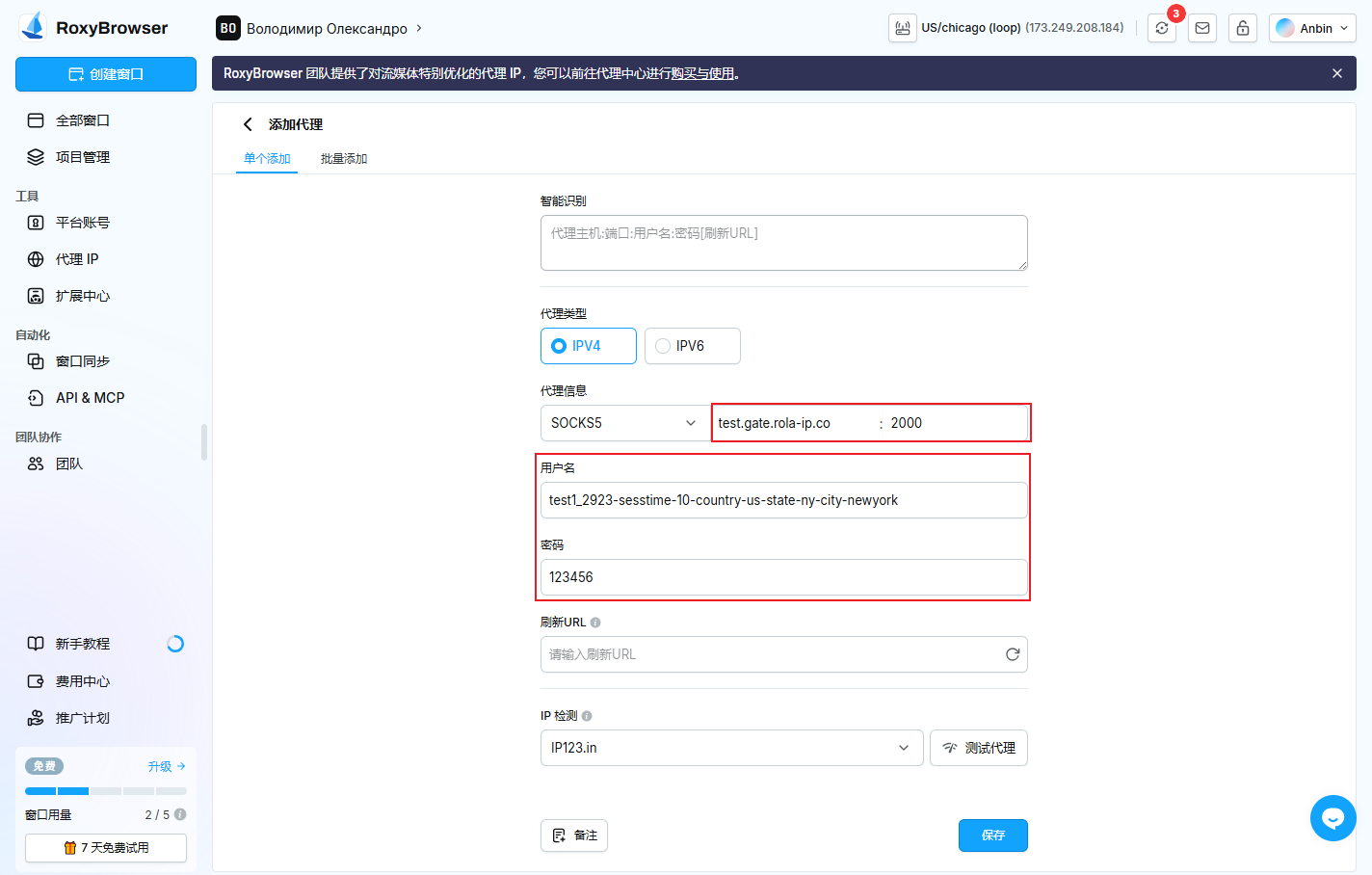This screenshot has height=875, width=1372.
Task: Switch to the 批量添加 tab
Action: pyautogui.click(x=343, y=158)
